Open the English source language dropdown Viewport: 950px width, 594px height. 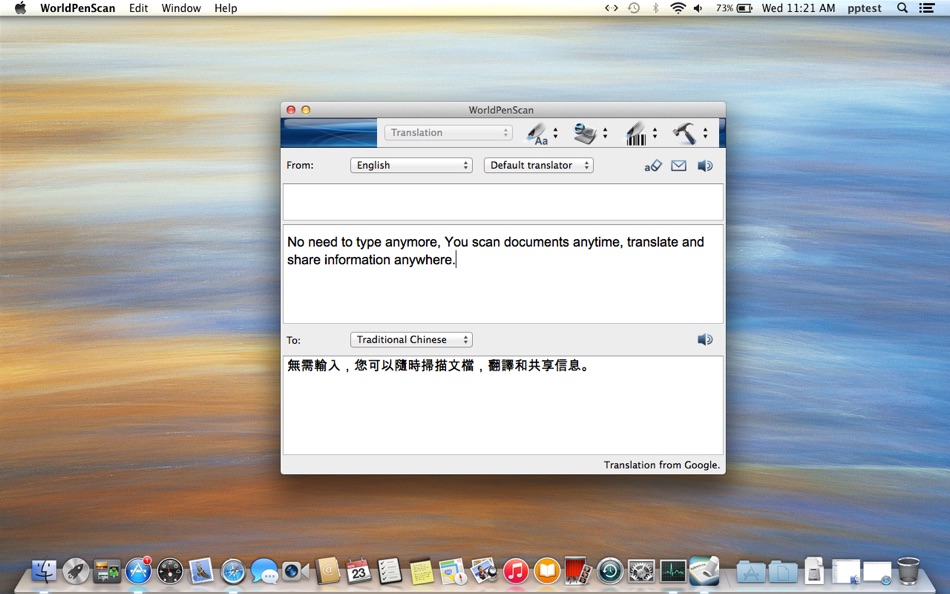click(x=411, y=165)
